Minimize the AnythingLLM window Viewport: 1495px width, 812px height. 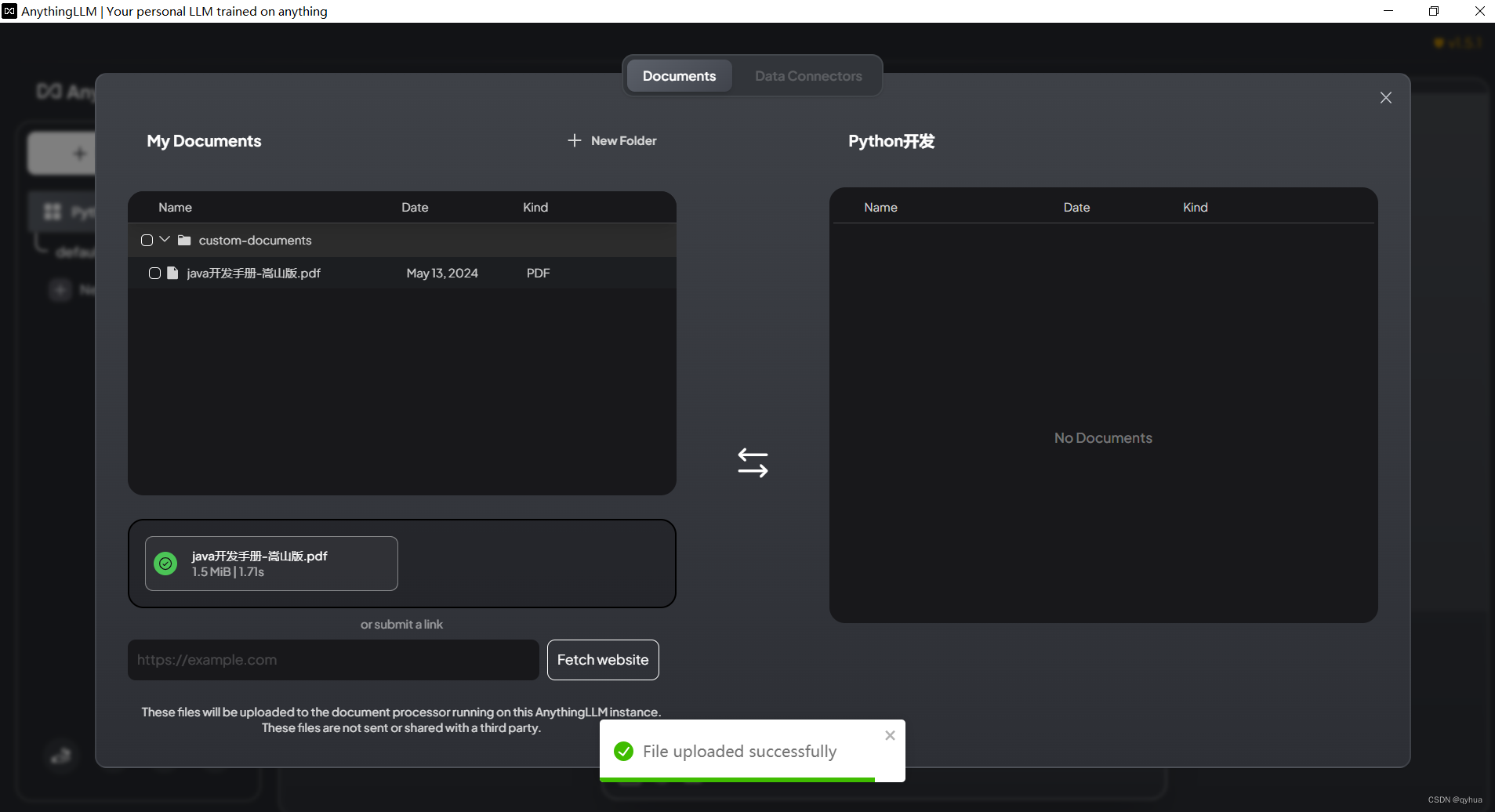coord(1388,11)
